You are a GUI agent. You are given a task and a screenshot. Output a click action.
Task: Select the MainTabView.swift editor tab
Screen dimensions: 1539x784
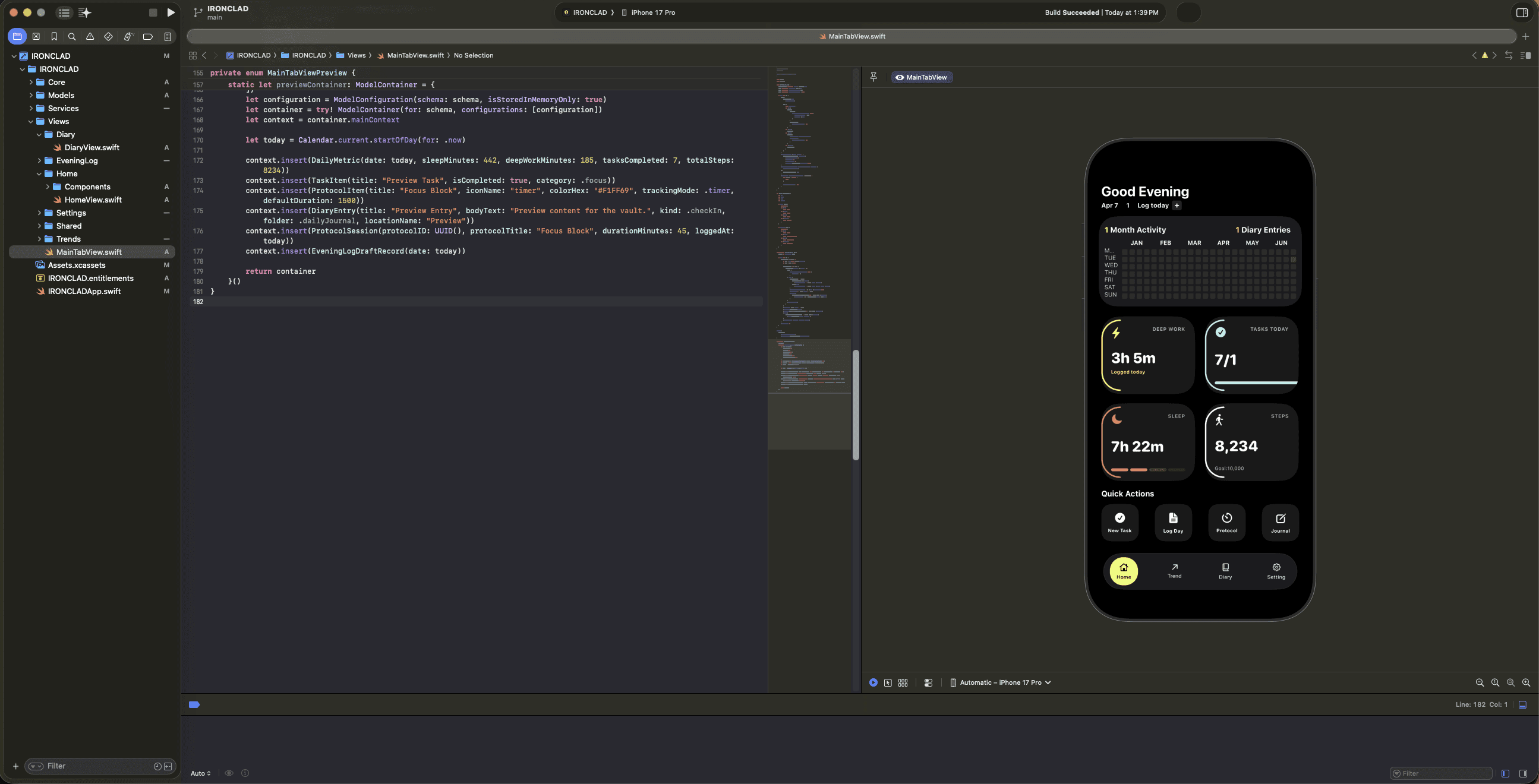tap(852, 36)
